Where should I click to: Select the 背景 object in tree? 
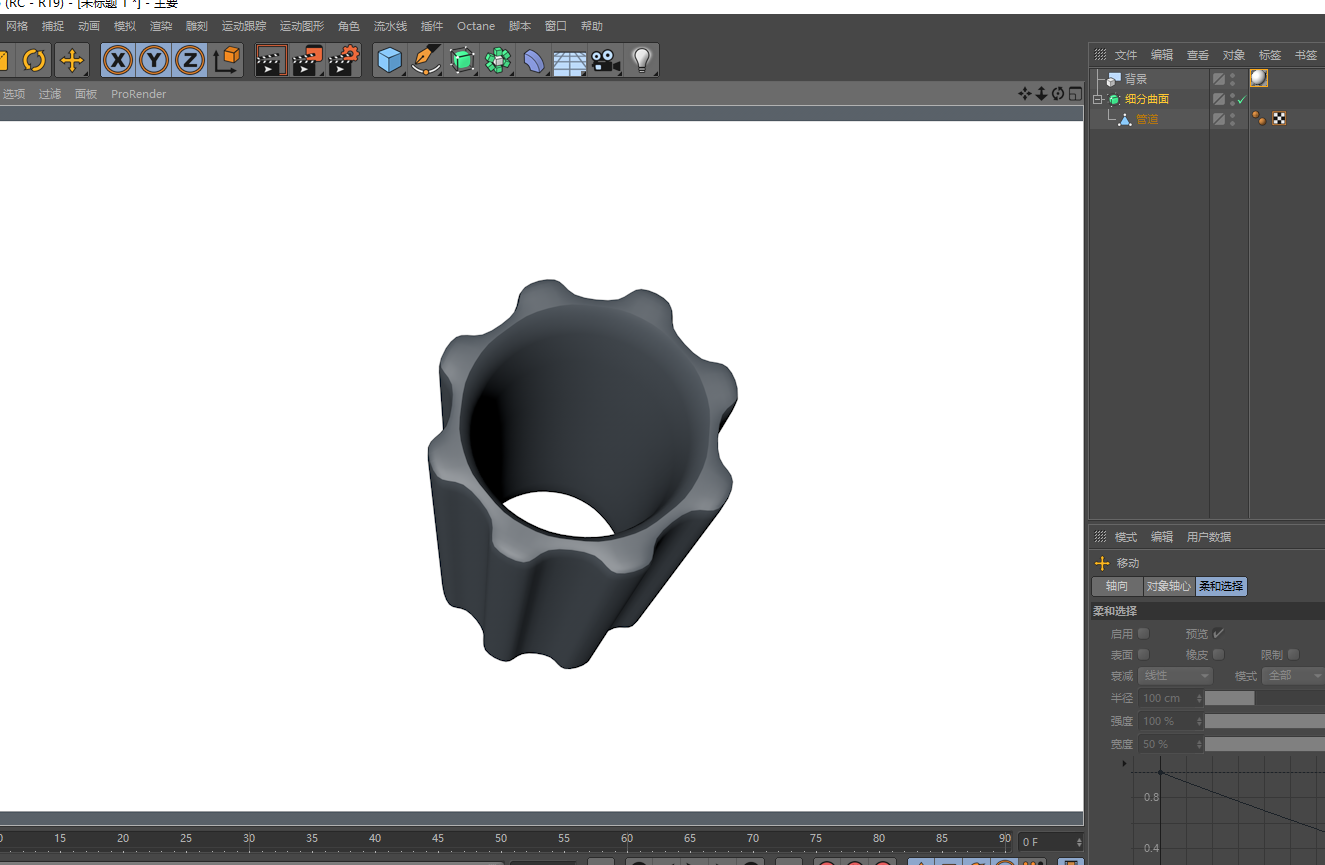[x=1136, y=79]
